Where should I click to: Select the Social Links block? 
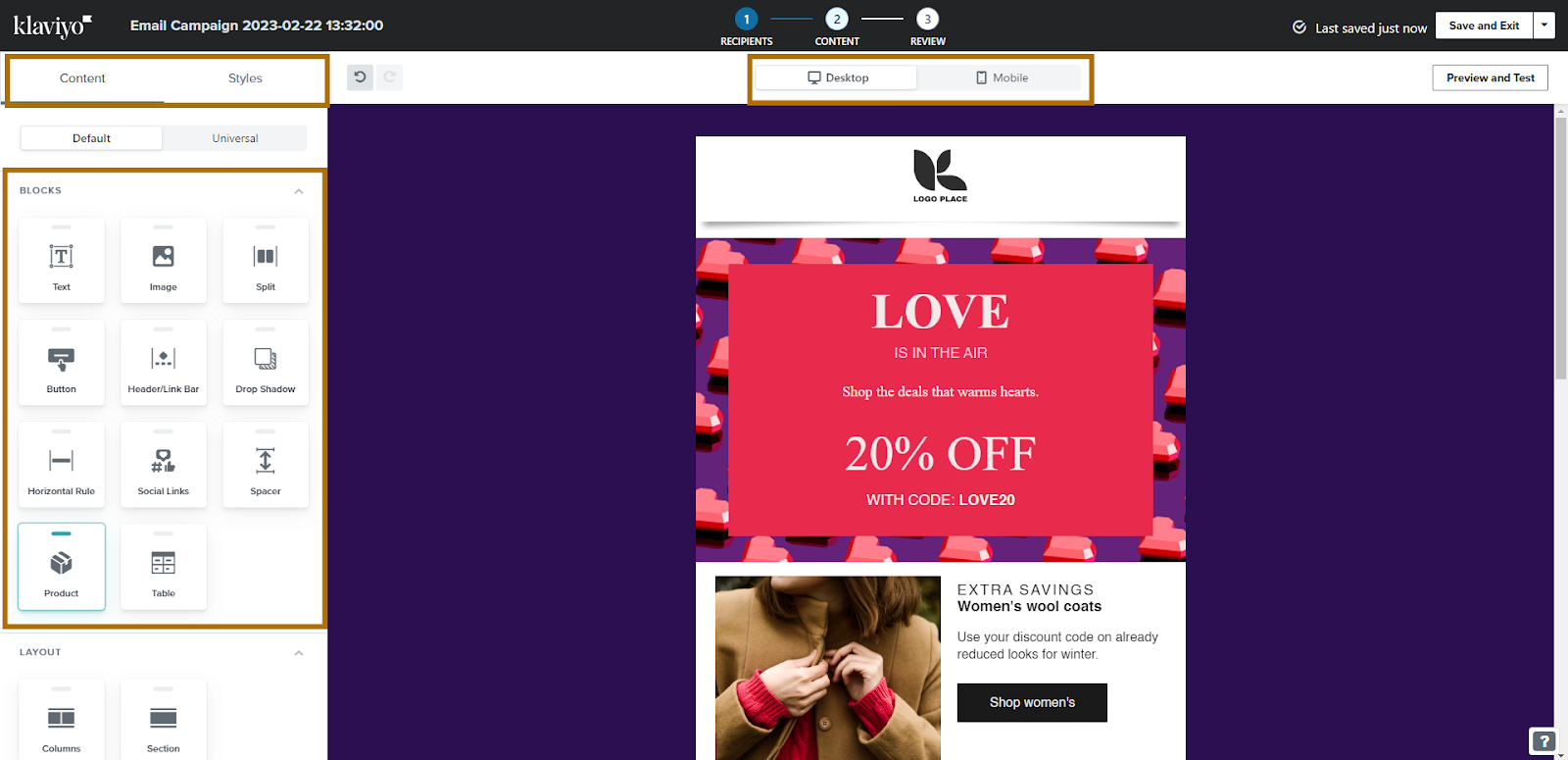(x=164, y=465)
